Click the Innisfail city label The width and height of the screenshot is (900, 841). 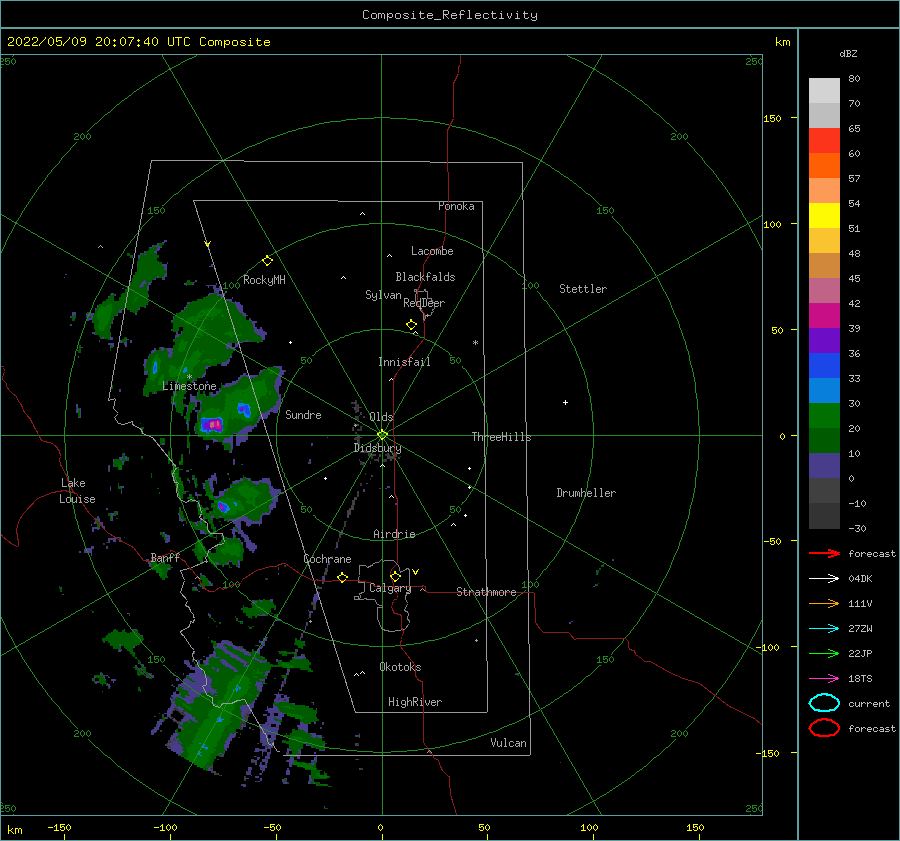point(404,362)
